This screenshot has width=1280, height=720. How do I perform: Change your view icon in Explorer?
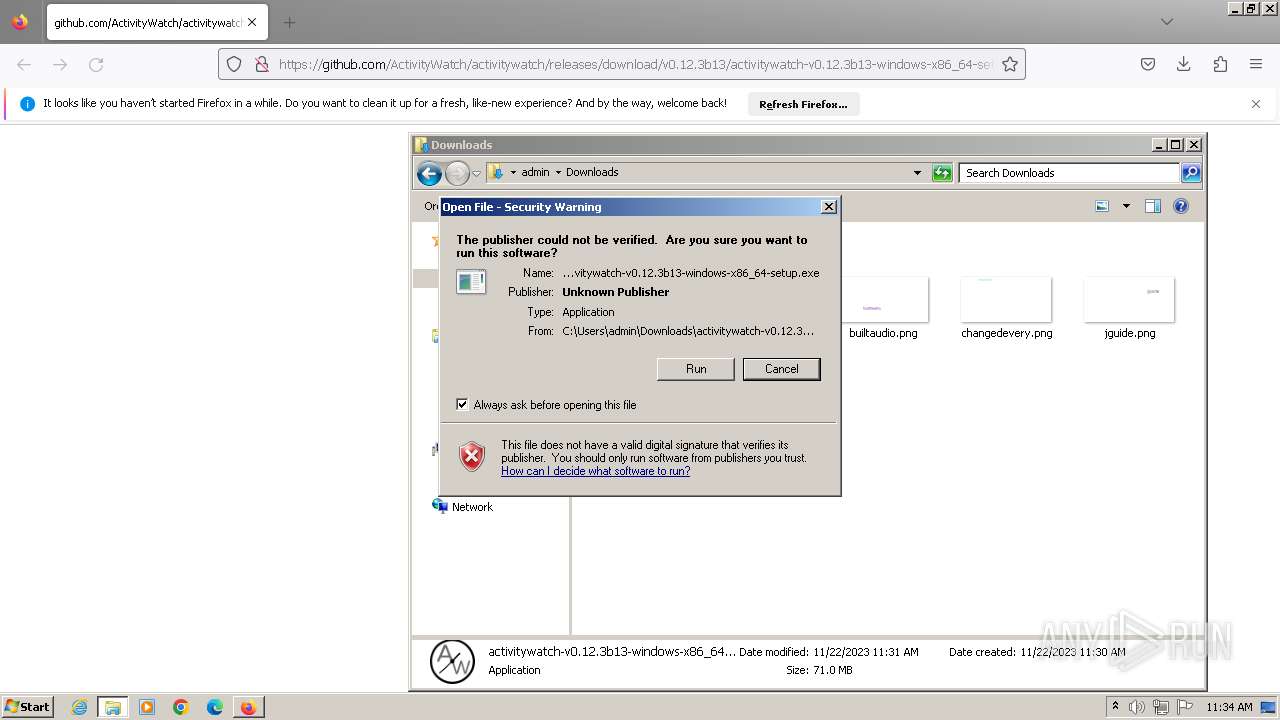point(1102,206)
